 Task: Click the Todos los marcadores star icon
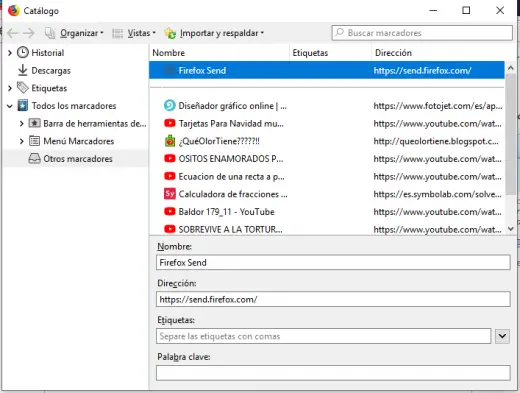(23, 106)
